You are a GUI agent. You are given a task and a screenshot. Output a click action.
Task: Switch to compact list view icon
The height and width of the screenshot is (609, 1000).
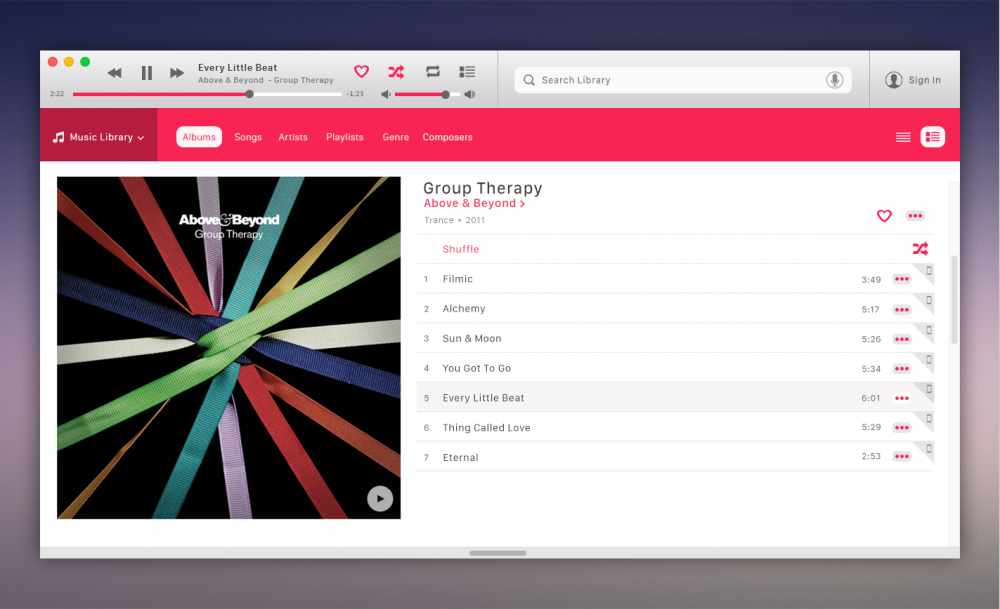click(903, 137)
